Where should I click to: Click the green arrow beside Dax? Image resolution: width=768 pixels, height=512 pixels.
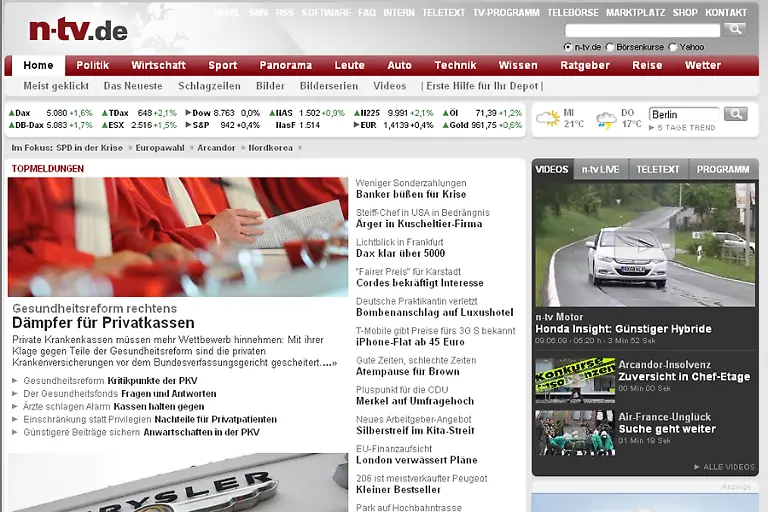12,113
